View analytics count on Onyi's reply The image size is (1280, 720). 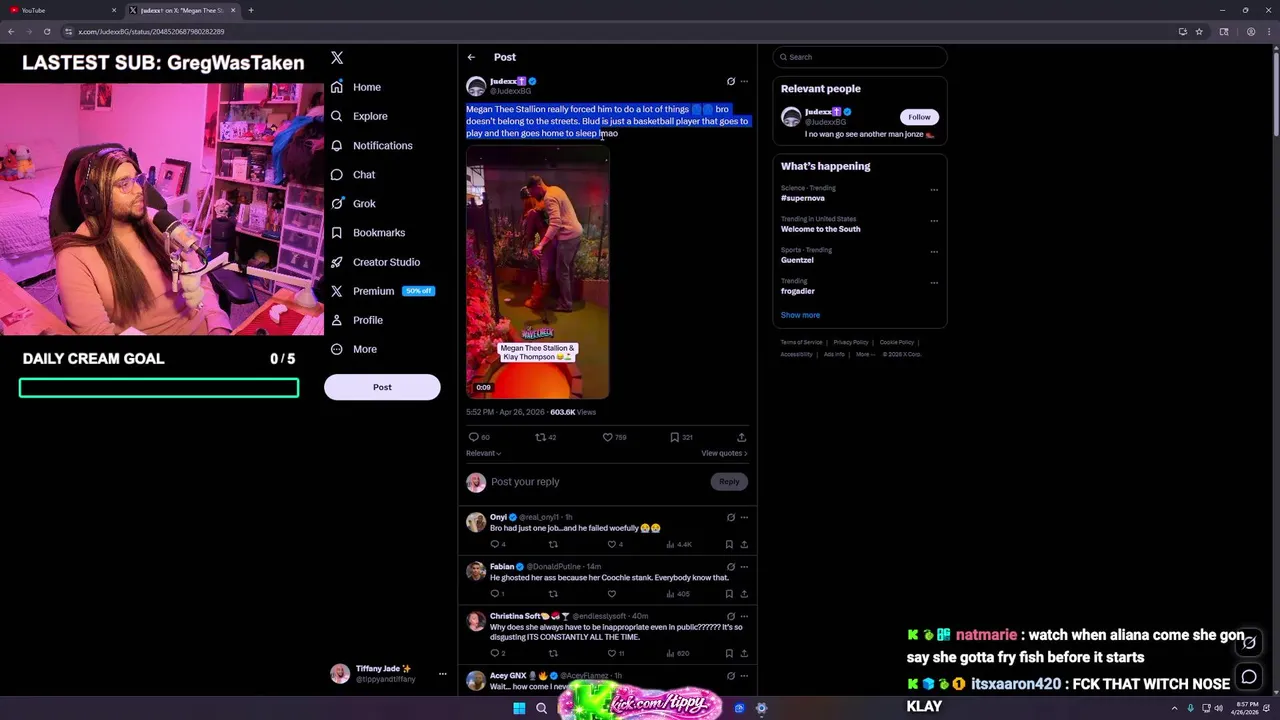pyautogui.click(x=679, y=544)
